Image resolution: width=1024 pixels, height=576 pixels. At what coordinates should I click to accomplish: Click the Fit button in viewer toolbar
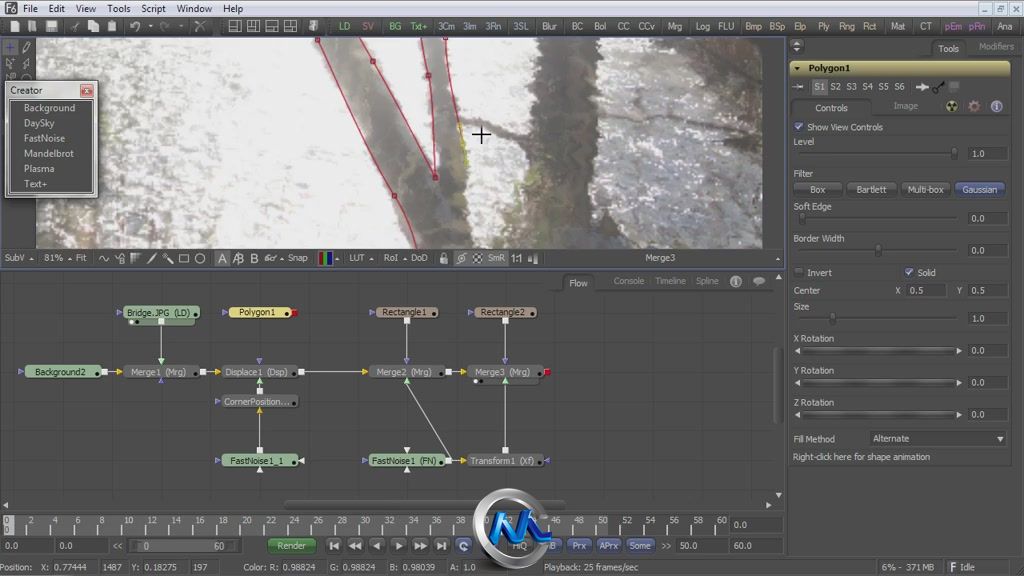[x=81, y=258]
